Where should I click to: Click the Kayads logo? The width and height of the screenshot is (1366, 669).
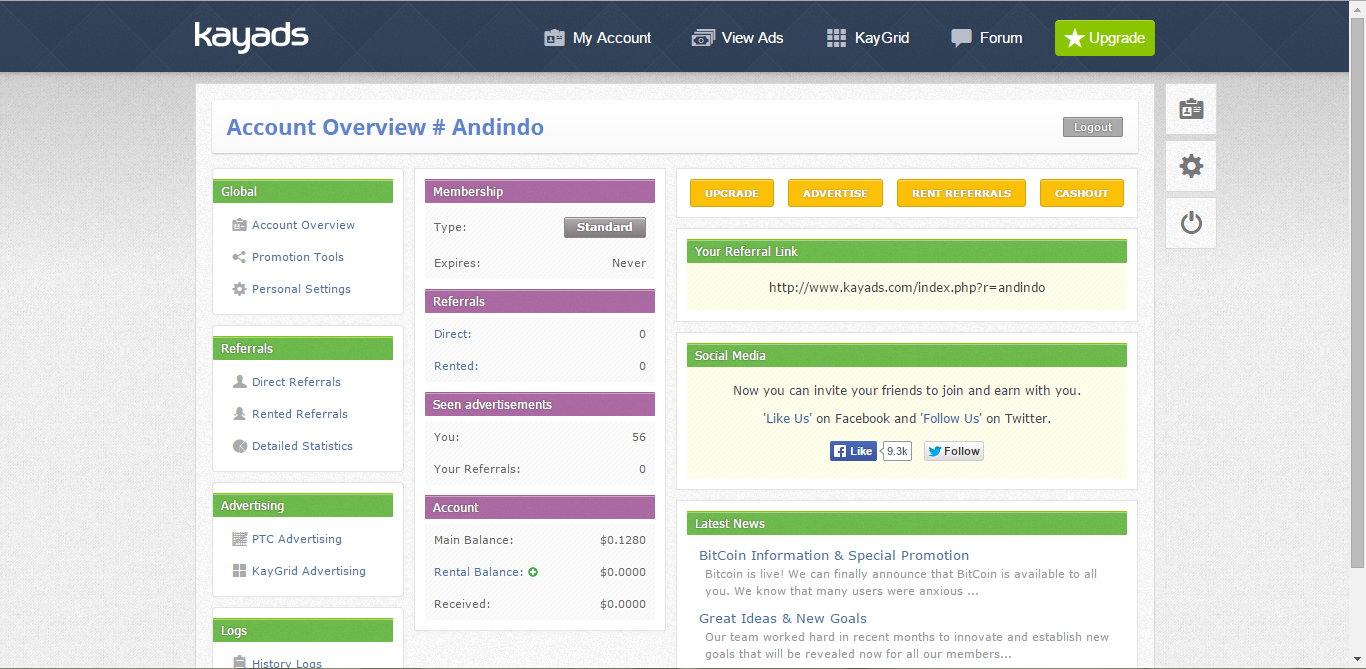click(251, 37)
